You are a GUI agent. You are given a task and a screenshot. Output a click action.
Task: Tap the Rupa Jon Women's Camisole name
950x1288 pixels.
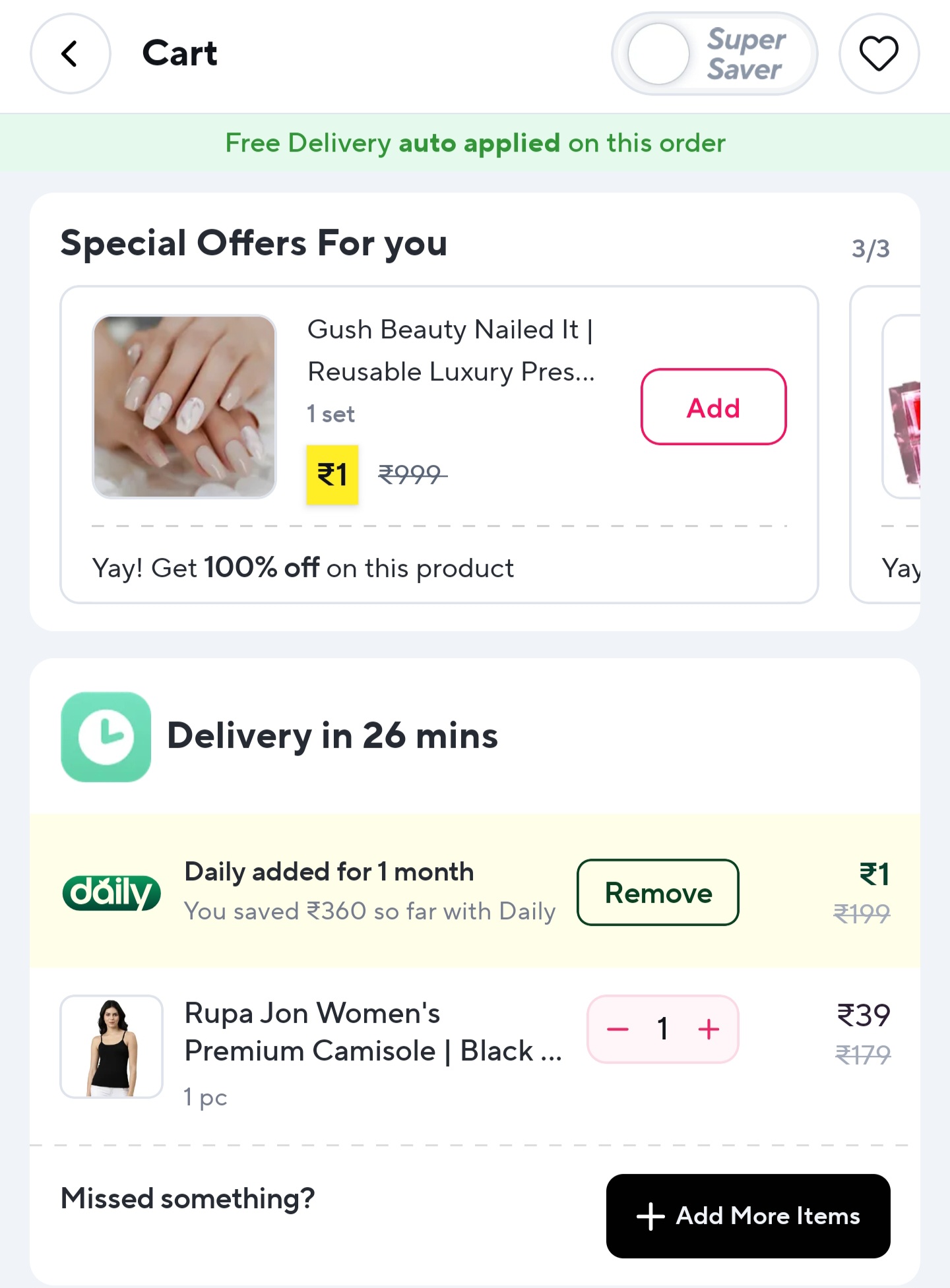click(373, 1032)
